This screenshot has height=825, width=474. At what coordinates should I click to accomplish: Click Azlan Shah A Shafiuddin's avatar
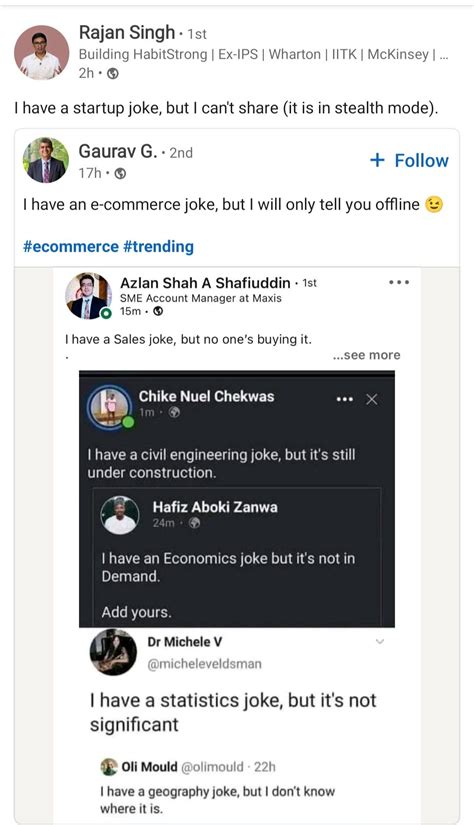tap(88, 296)
